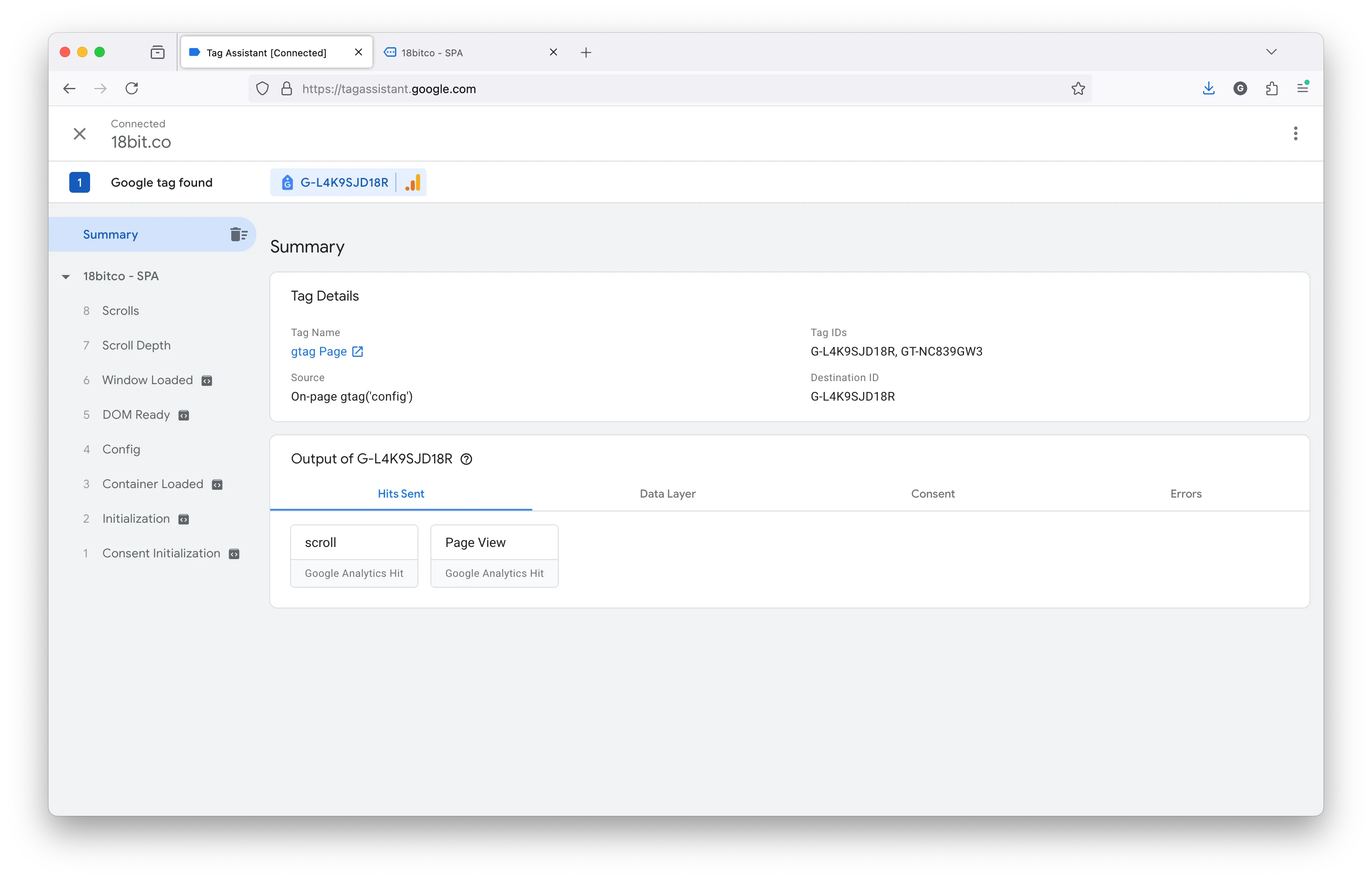Click the browser back arrow

tap(69, 89)
